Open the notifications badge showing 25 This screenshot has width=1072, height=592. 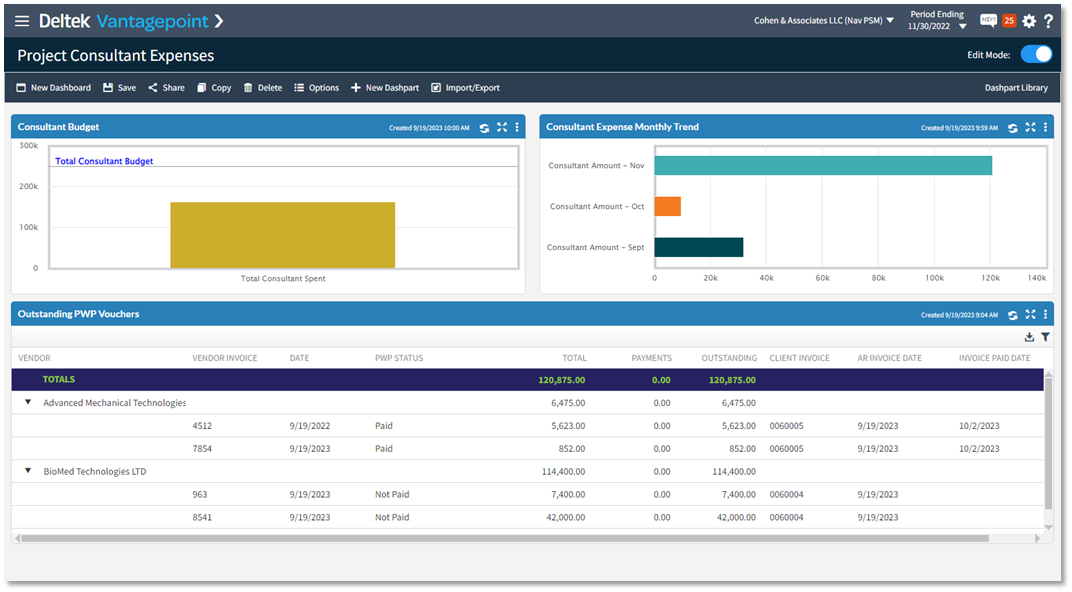click(x=1009, y=21)
